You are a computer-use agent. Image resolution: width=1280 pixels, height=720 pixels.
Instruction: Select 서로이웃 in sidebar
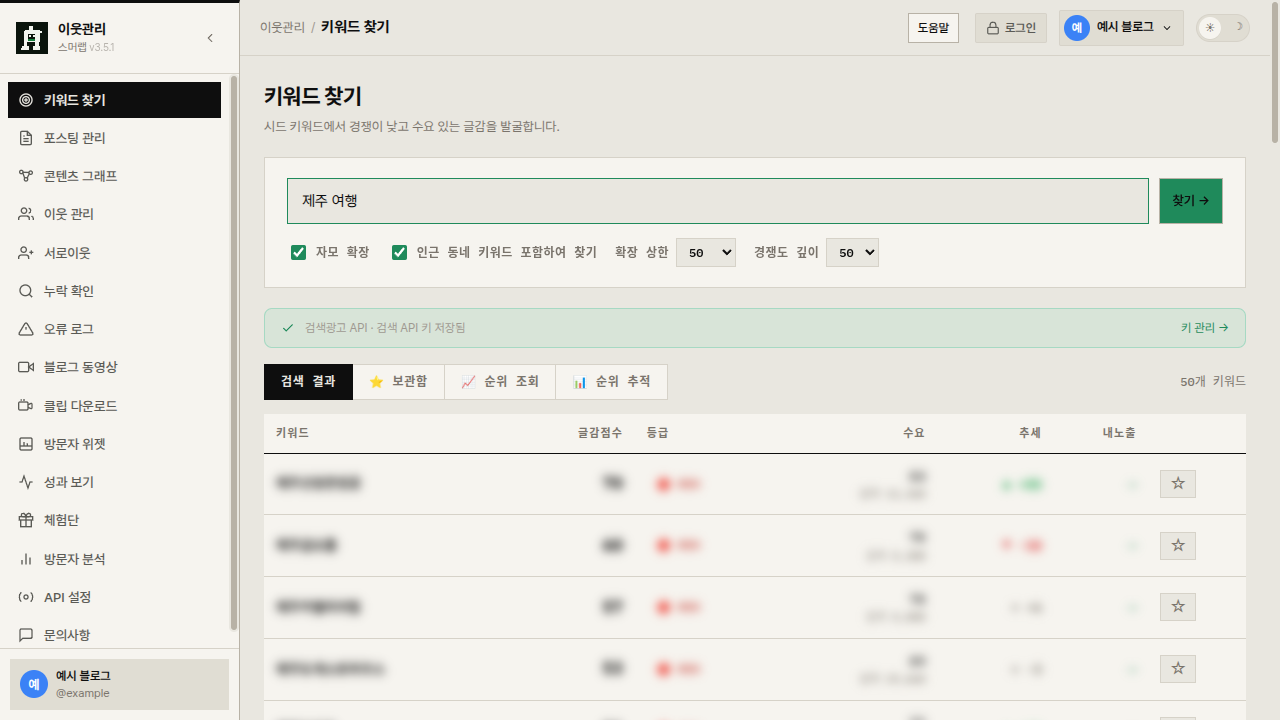(114, 253)
